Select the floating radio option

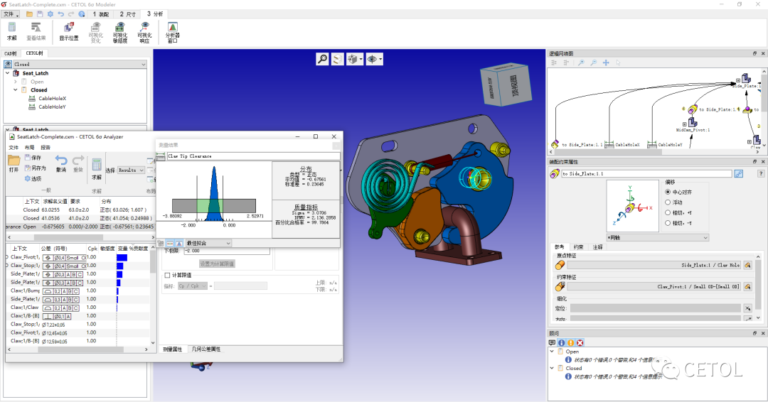668,202
